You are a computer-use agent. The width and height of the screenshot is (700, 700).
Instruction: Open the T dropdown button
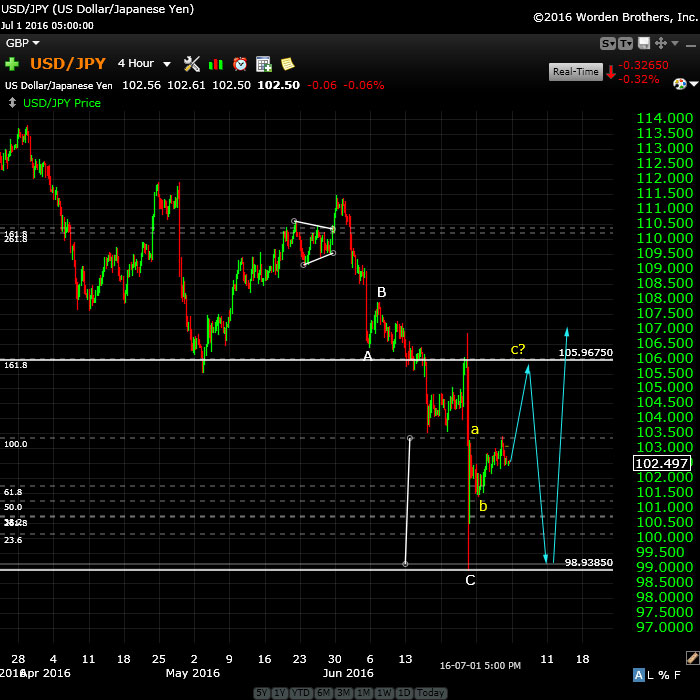tap(625, 43)
